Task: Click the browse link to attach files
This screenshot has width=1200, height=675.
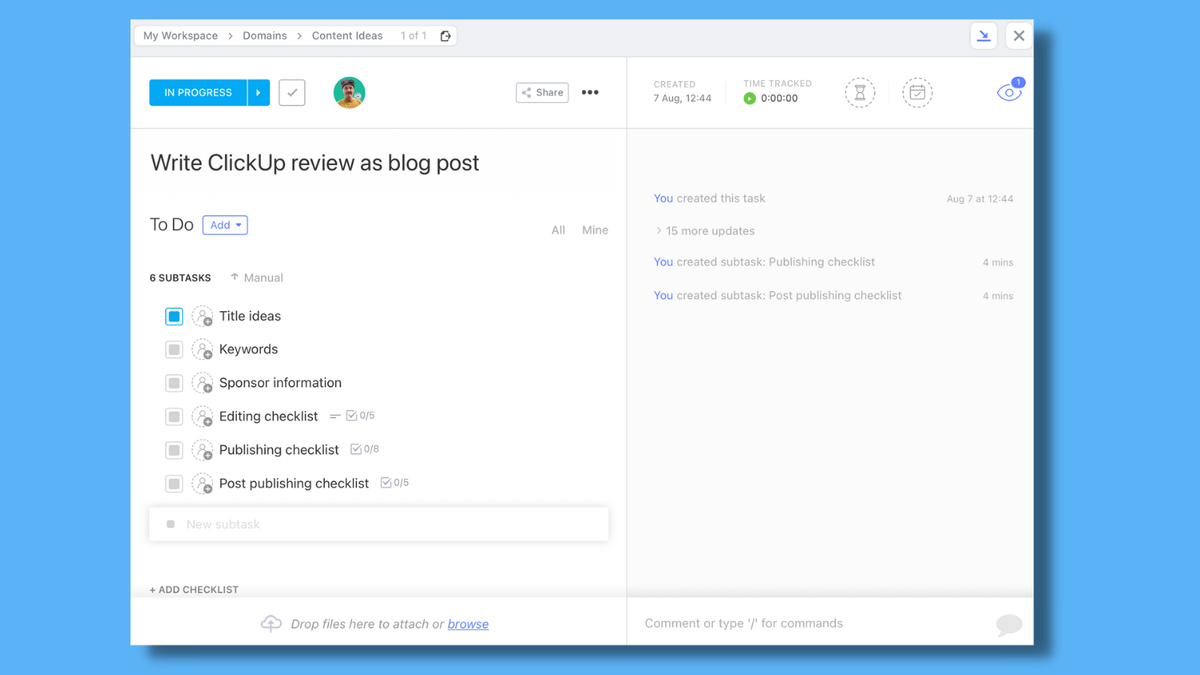Action: point(468,624)
